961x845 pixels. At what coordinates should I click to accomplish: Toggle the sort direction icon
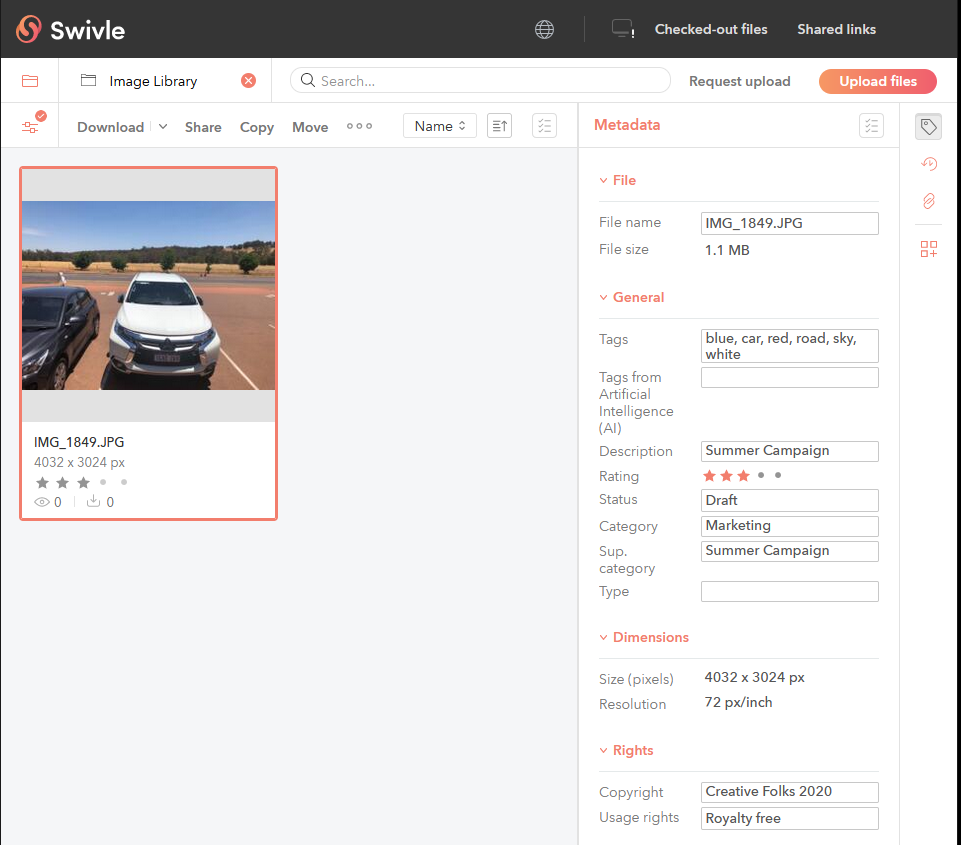pos(499,126)
